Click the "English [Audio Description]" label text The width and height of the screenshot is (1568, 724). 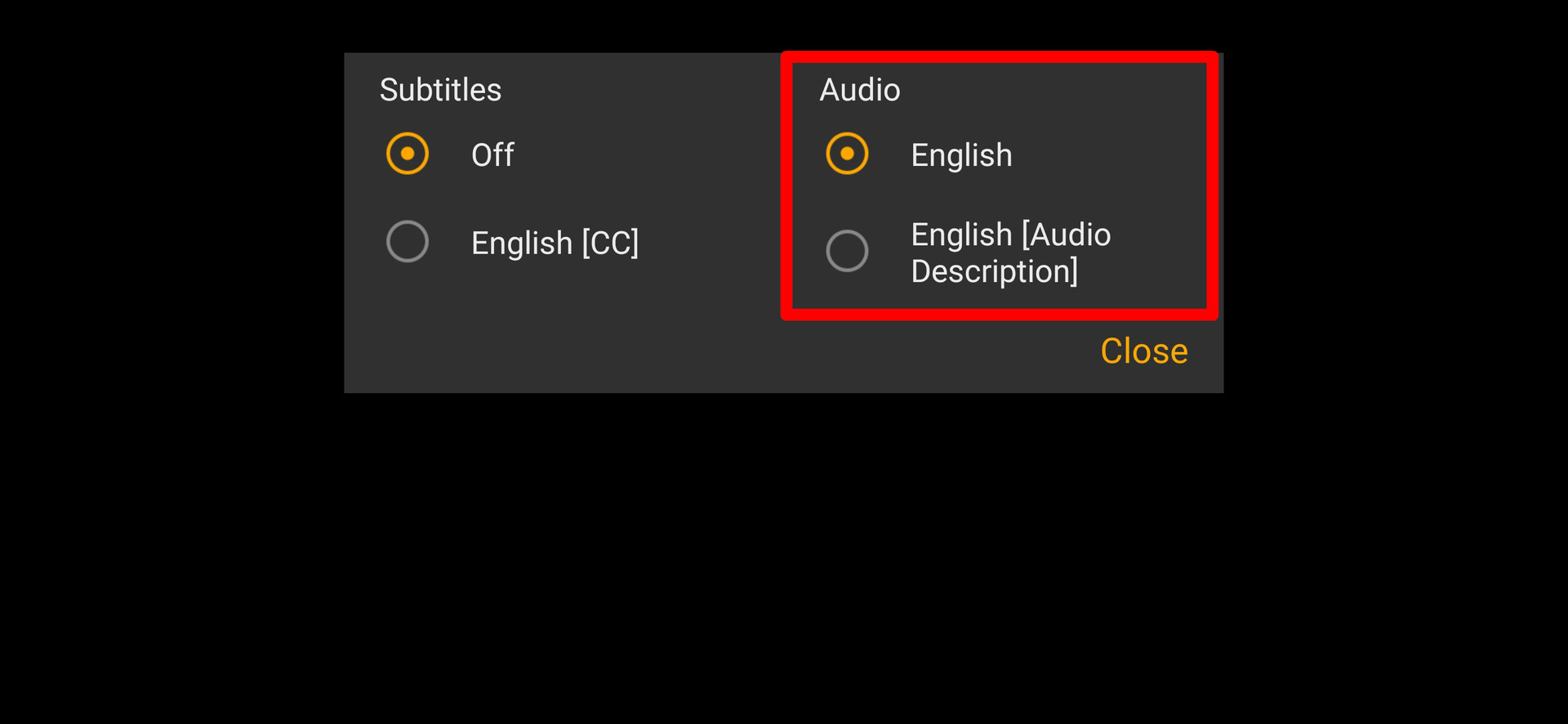(1010, 253)
